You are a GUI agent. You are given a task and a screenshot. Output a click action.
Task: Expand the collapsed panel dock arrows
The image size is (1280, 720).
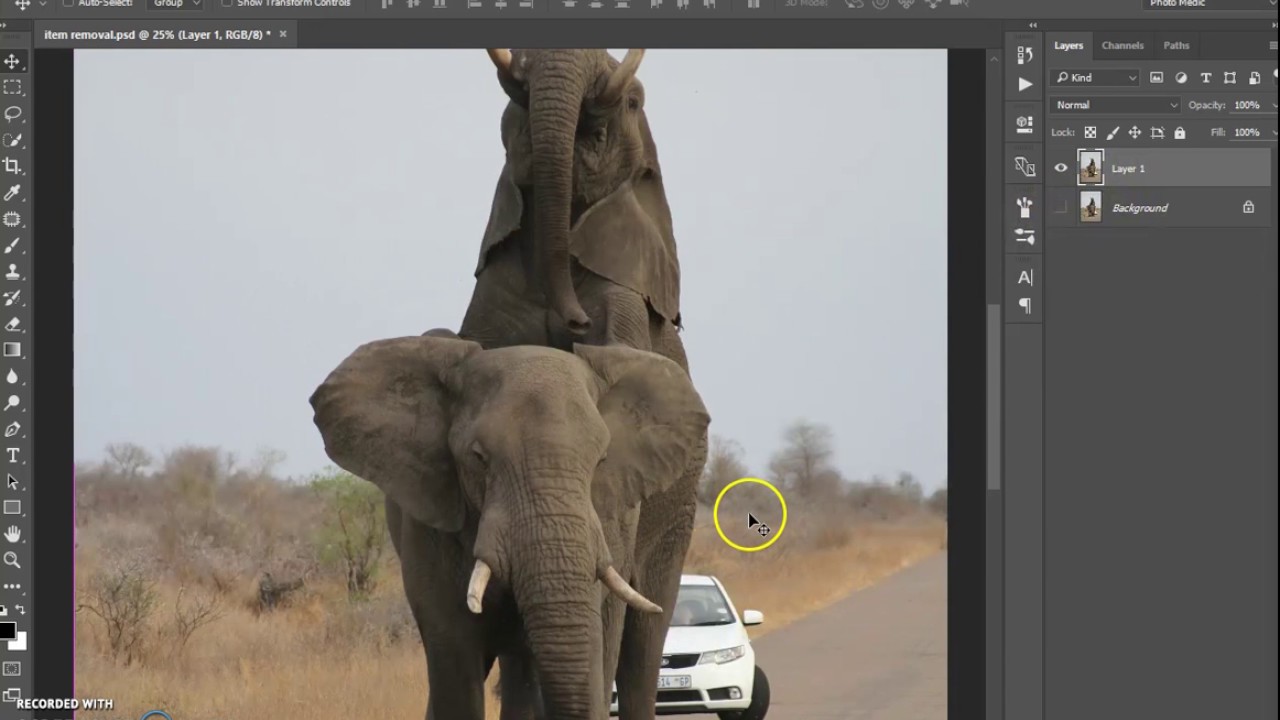point(1033,25)
